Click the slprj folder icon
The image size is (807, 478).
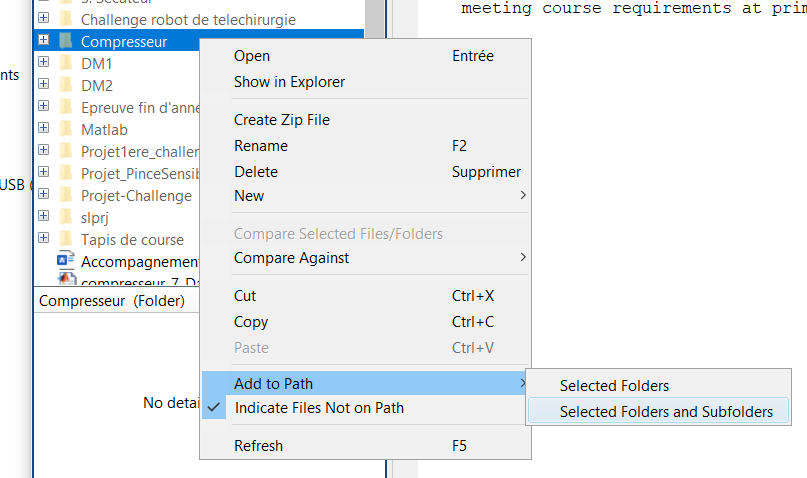(66, 217)
